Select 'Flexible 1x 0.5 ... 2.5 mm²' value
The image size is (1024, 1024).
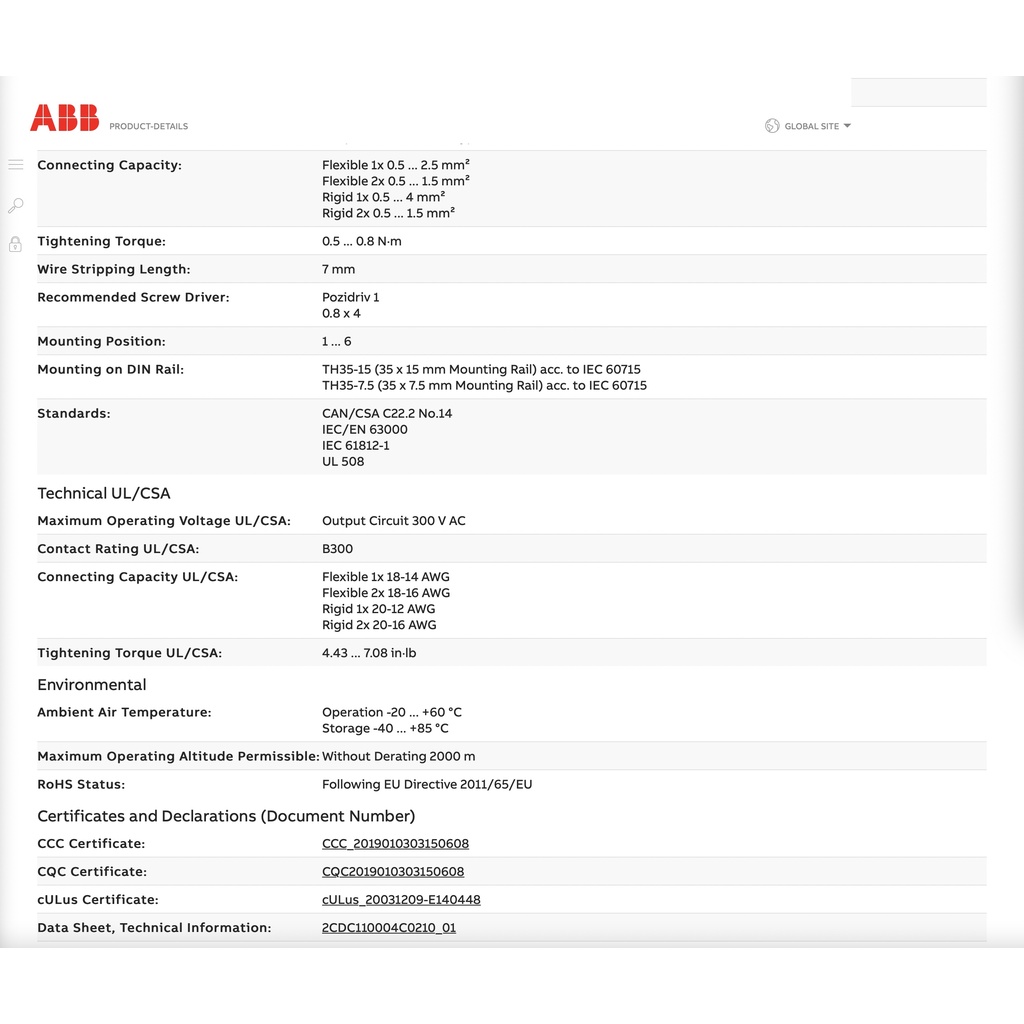[x=396, y=165]
